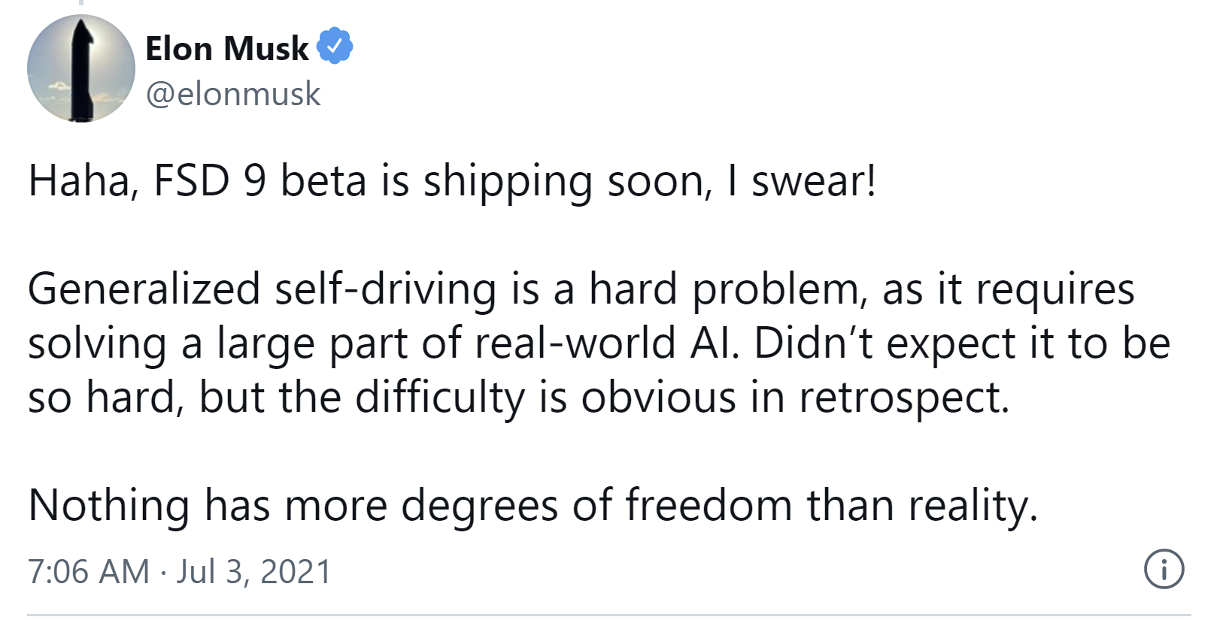Image resolution: width=1228 pixels, height=620 pixels.
Task: Click the gray divider line below the timestamp
Action: [x=609, y=614]
